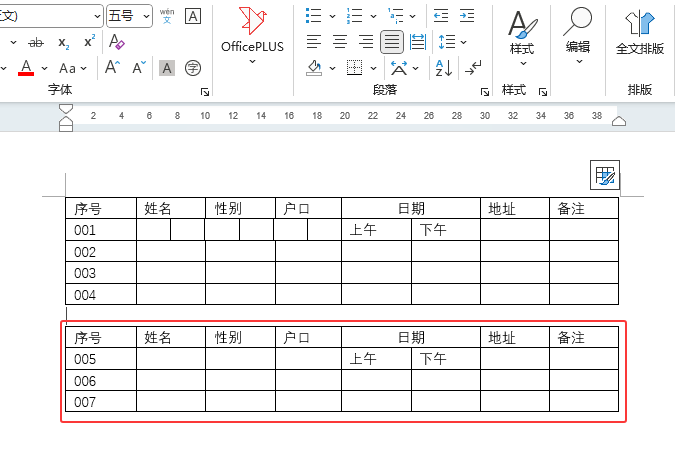Open the borders dropdown arrow
Image resolution: width=675 pixels, height=476 pixels.
373,68
